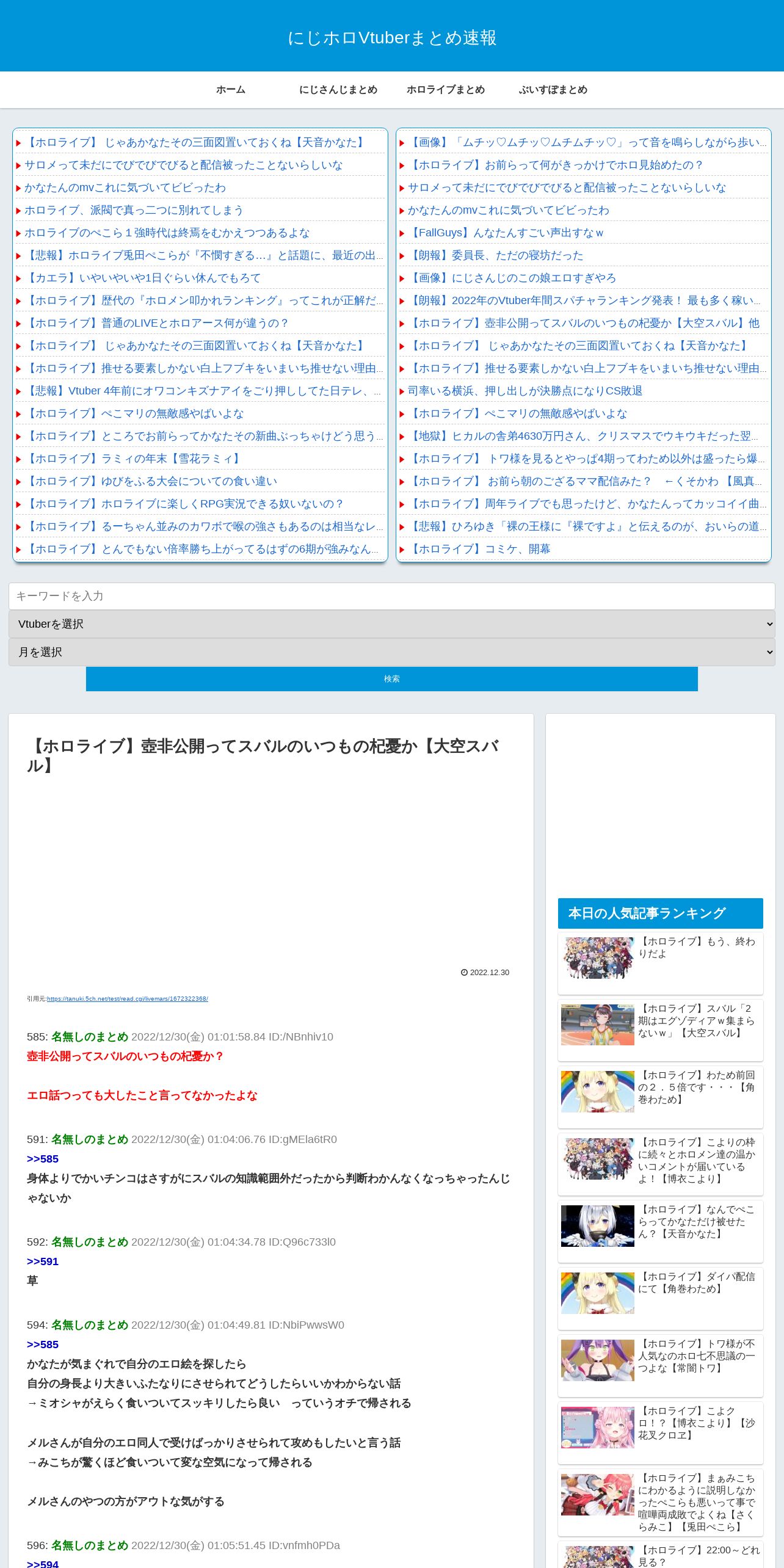Focus the キーワードを入力 search field

392,596
